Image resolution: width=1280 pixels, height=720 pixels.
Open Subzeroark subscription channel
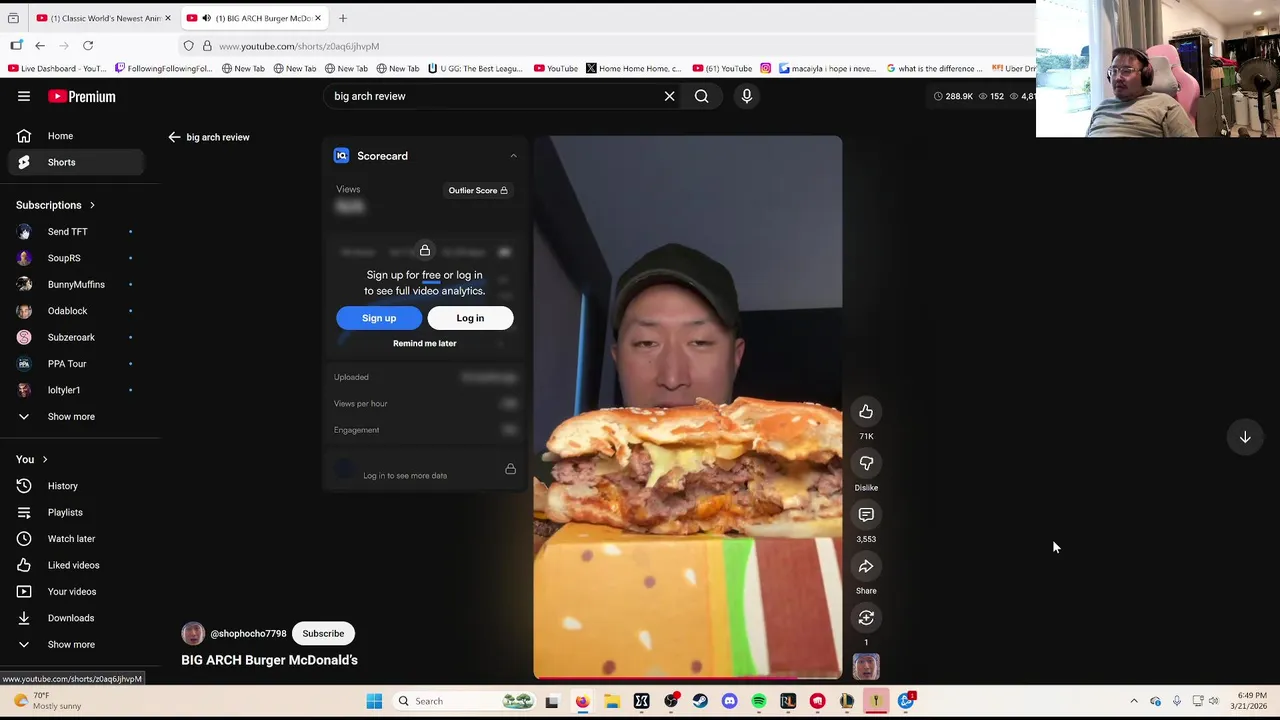(76, 337)
